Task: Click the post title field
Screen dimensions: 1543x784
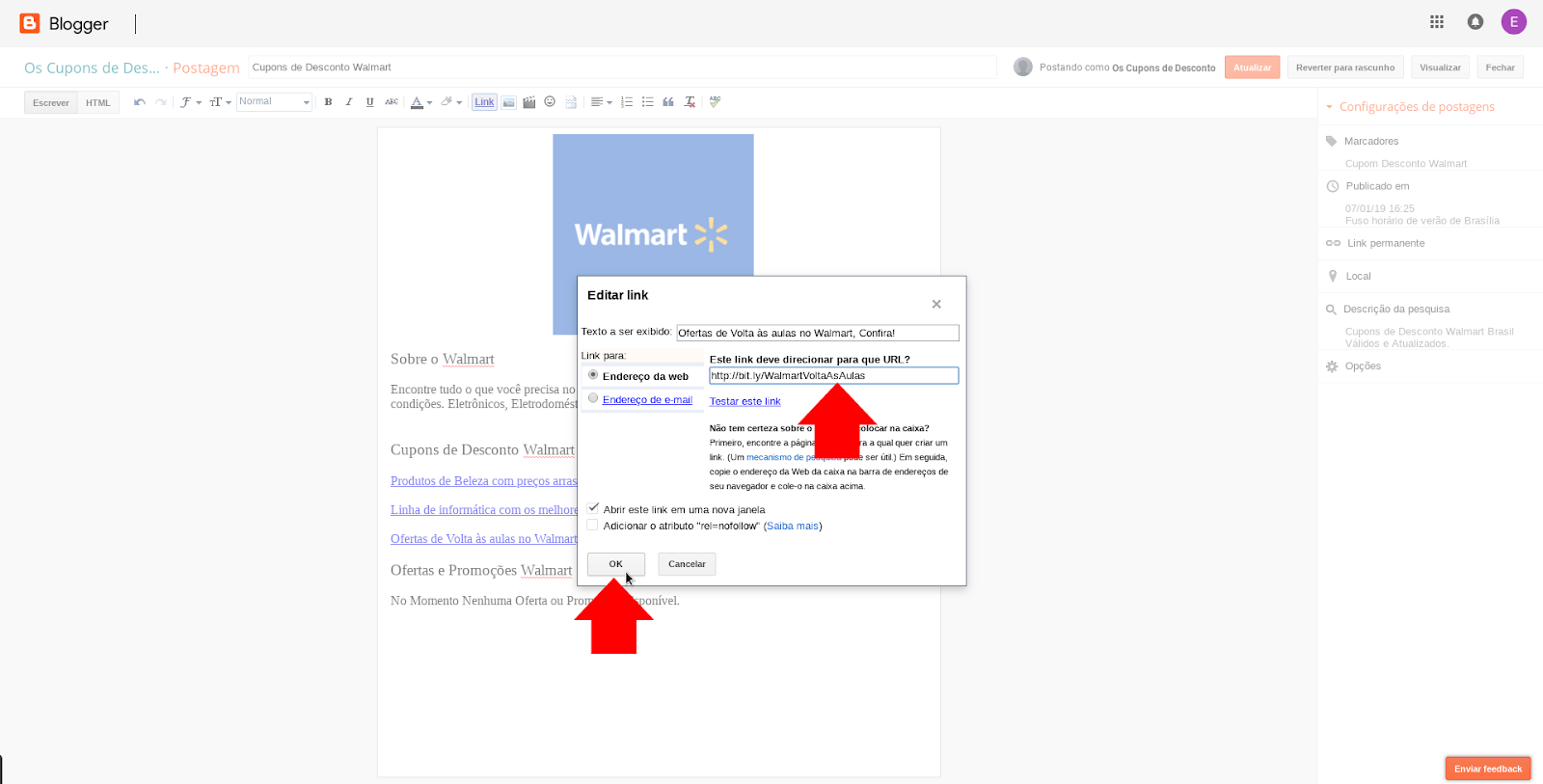Action: coord(622,68)
